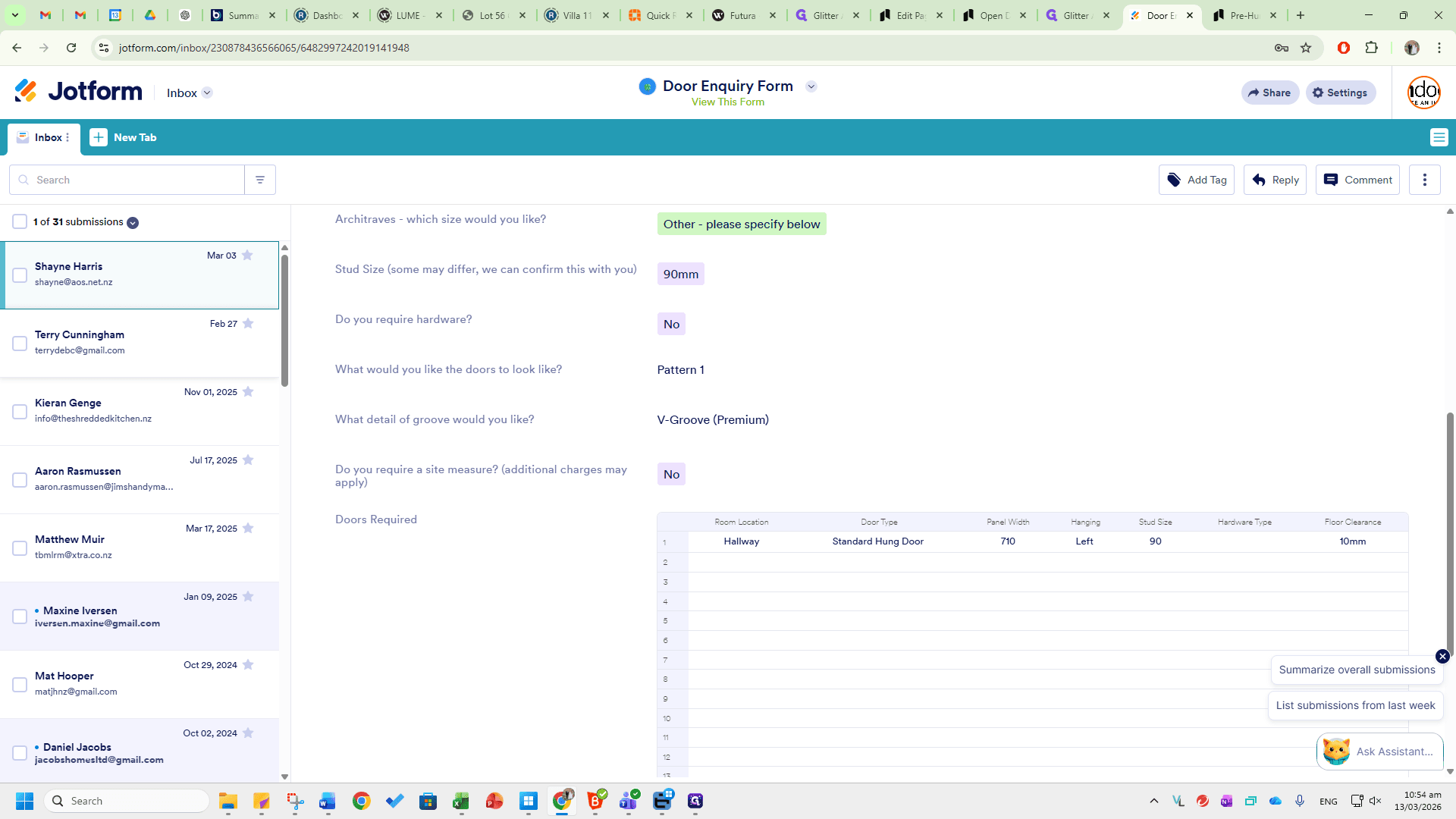Viewport: 1456px width, 819px height.
Task: Open the browser extensions icon
Action: point(1371,48)
